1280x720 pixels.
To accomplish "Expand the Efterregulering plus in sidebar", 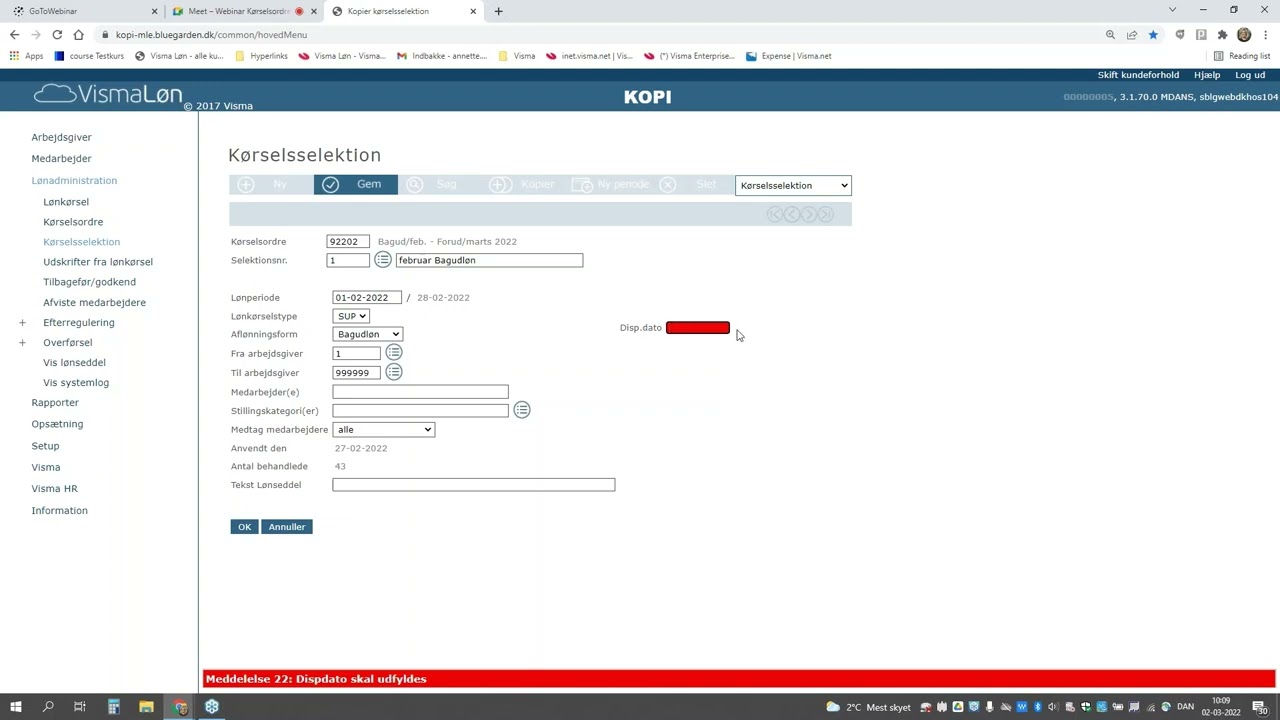I will (x=22, y=323).
